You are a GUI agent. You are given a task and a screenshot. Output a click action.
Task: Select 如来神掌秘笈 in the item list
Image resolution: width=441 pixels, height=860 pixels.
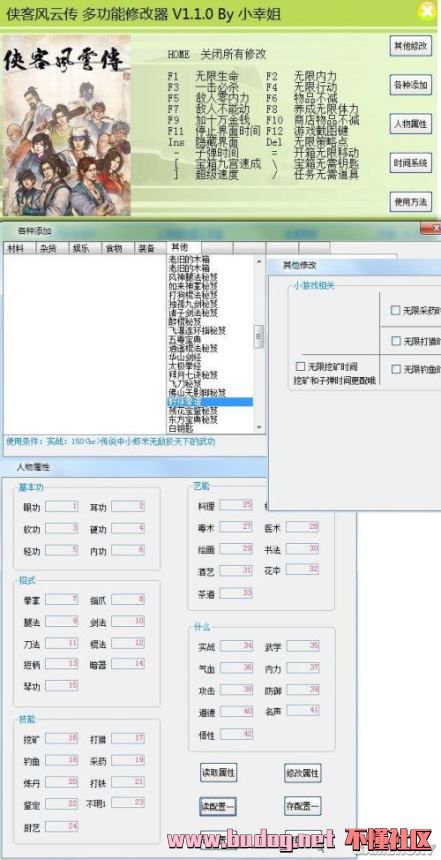193,286
